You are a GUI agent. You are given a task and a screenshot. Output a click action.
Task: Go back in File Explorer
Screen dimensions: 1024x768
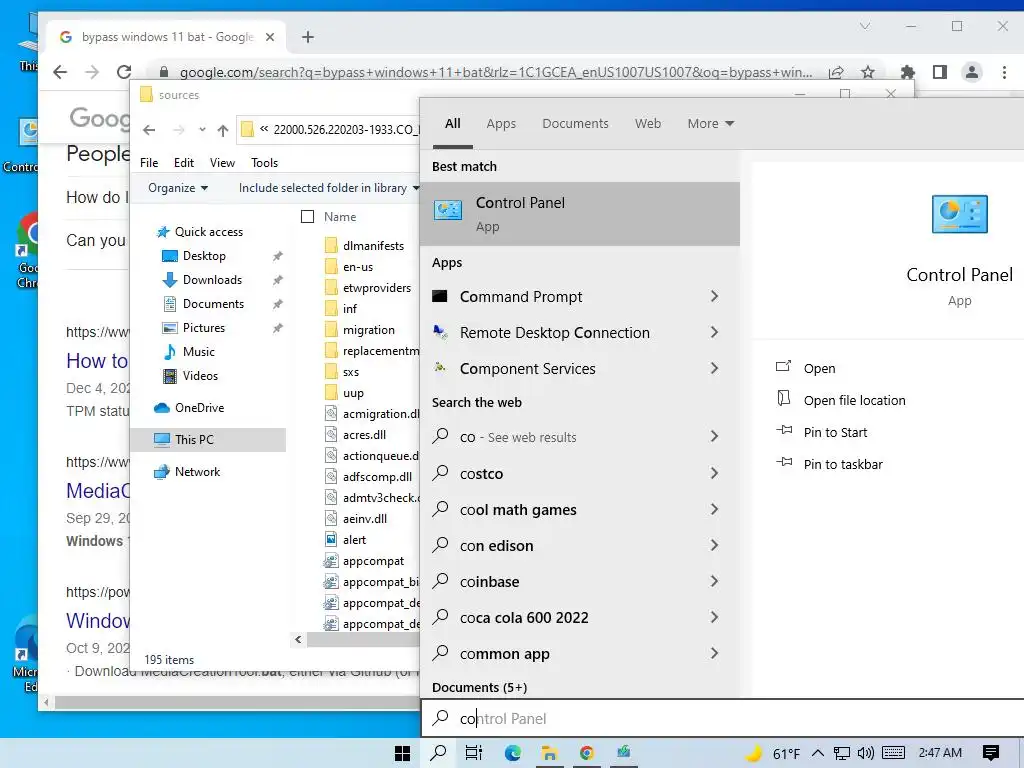tap(150, 130)
